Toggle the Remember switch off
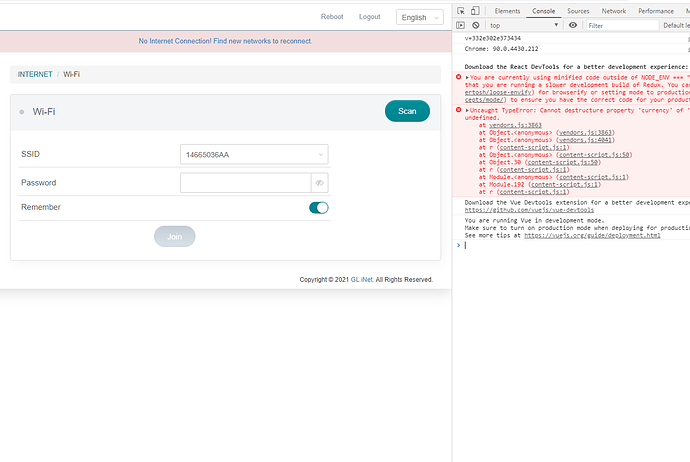 [x=318, y=207]
